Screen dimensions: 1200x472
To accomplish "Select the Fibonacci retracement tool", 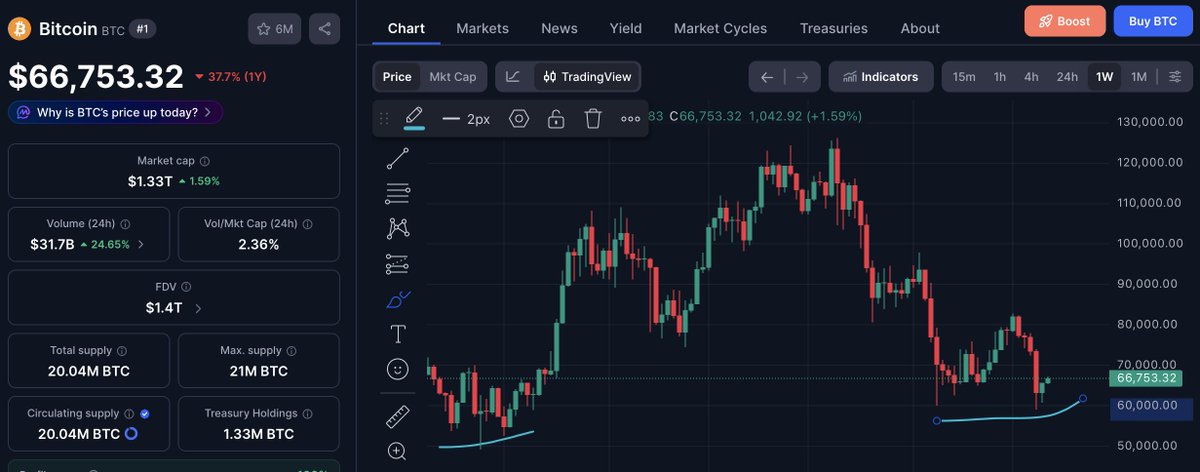I will point(397,194).
